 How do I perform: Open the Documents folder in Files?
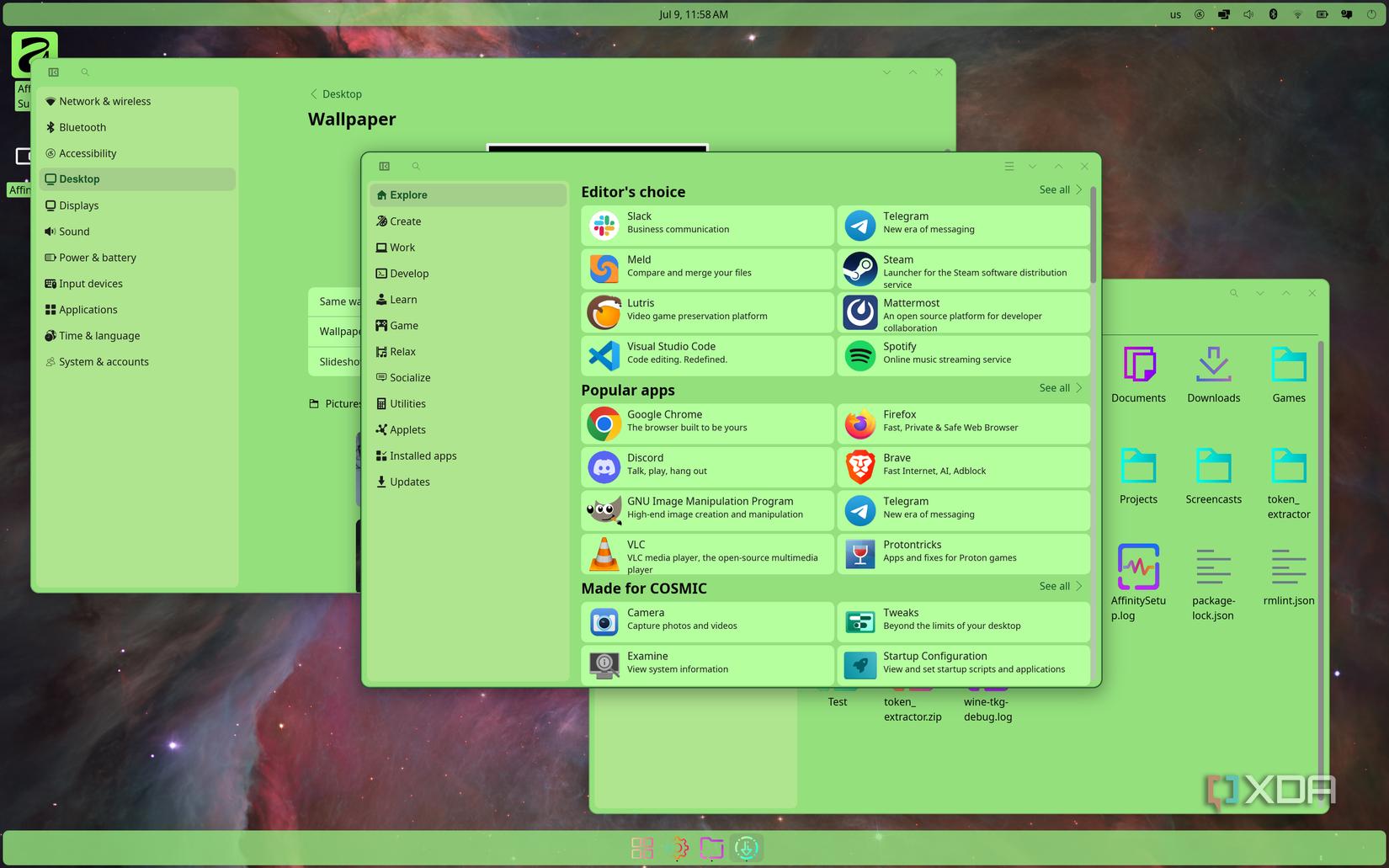pyautogui.click(x=1138, y=375)
